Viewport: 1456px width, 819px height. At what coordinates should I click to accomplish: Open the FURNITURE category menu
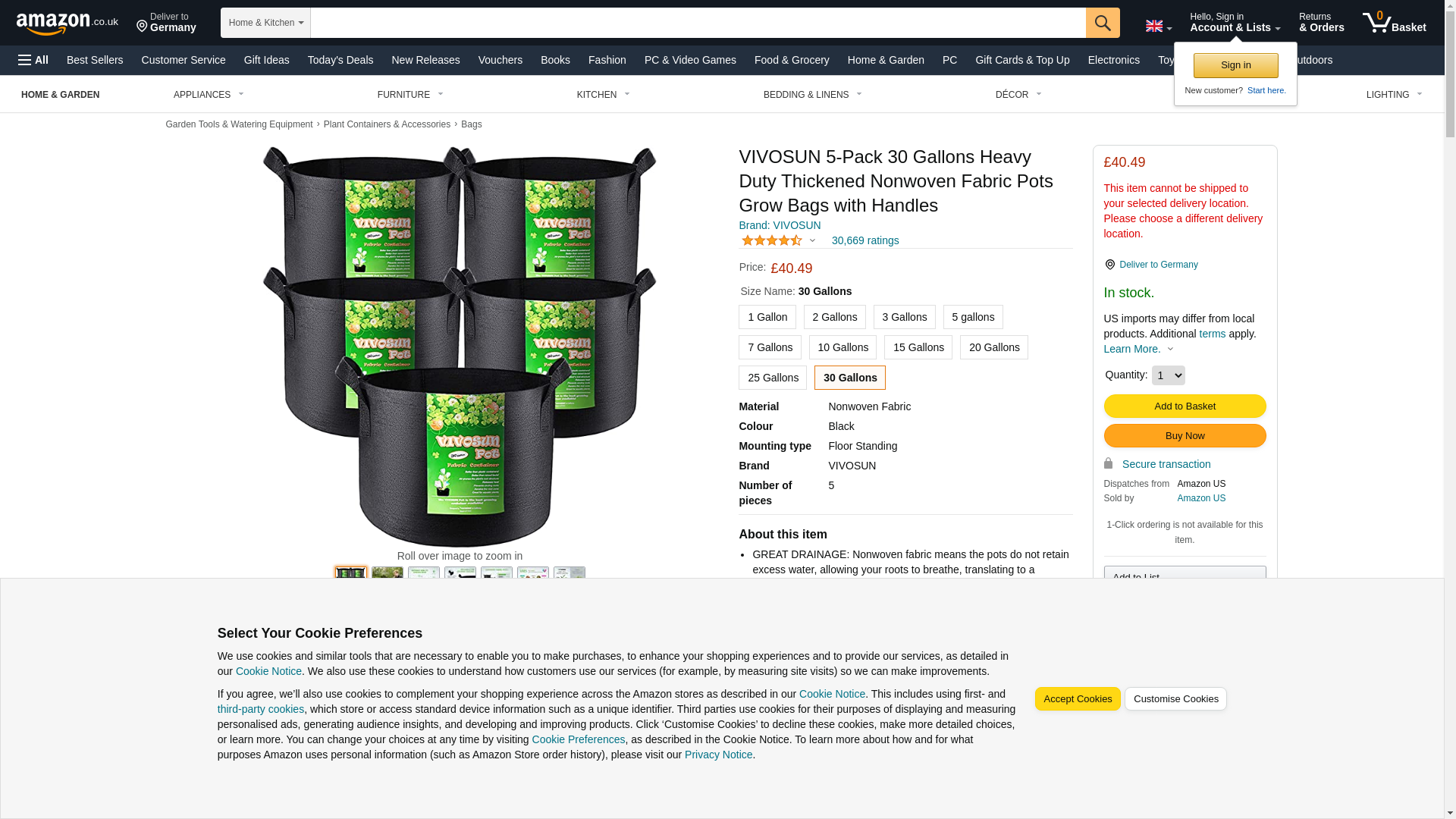pyautogui.click(x=411, y=95)
